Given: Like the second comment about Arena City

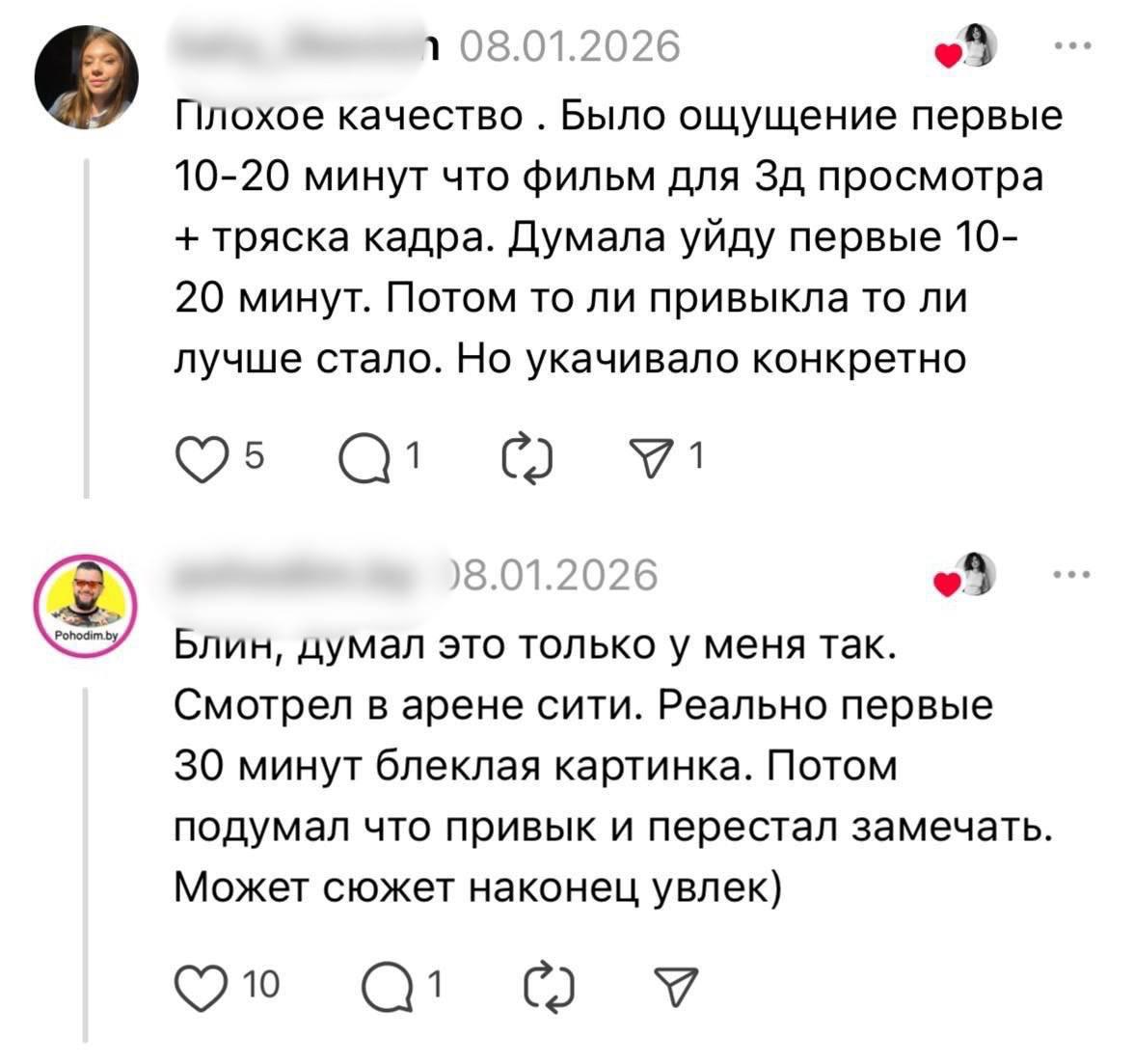Looking at the screenshot, I should (x=198, y=986).
